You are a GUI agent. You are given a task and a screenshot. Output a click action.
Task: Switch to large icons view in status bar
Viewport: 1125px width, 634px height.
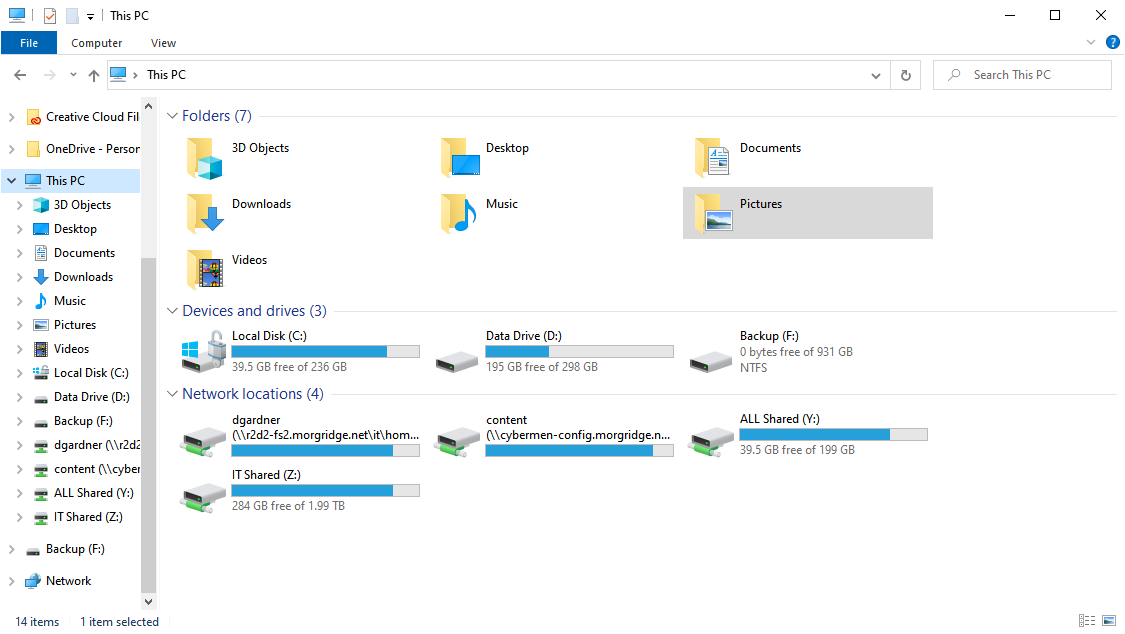(x=1109, y=621)
